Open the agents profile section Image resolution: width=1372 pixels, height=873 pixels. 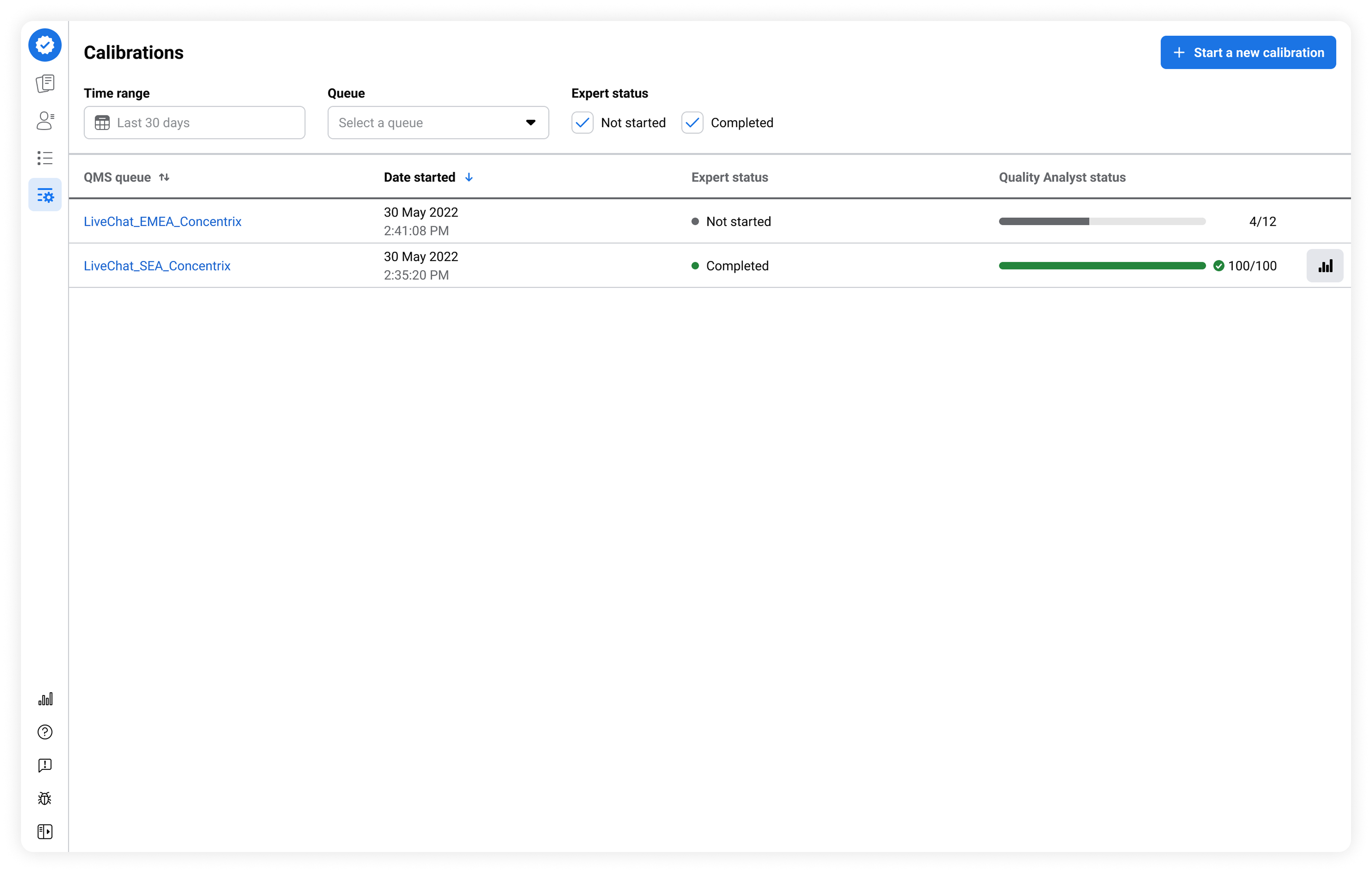[x=45, y=121]
